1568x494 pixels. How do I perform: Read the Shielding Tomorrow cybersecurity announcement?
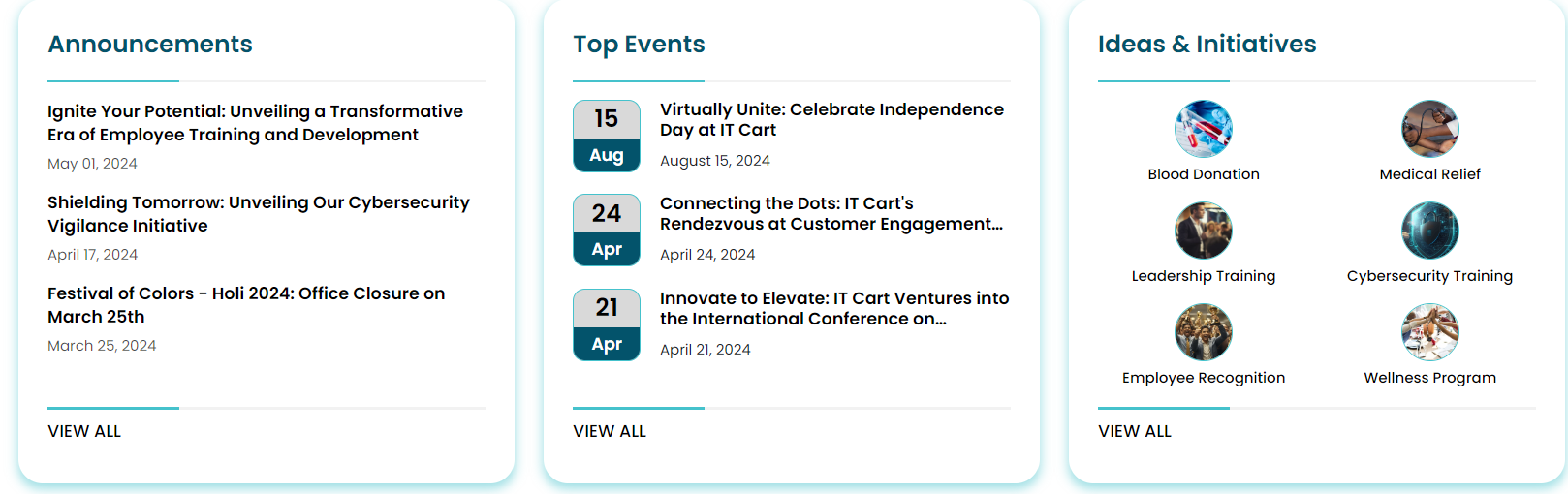click(x=258, y=214)
